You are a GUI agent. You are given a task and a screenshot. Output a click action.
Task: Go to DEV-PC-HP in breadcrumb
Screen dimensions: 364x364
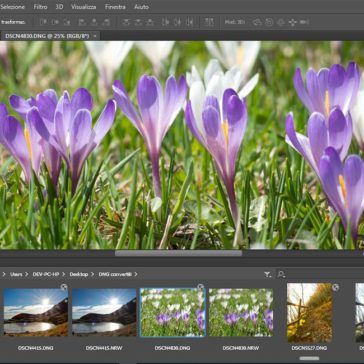[x=45, y=274]
